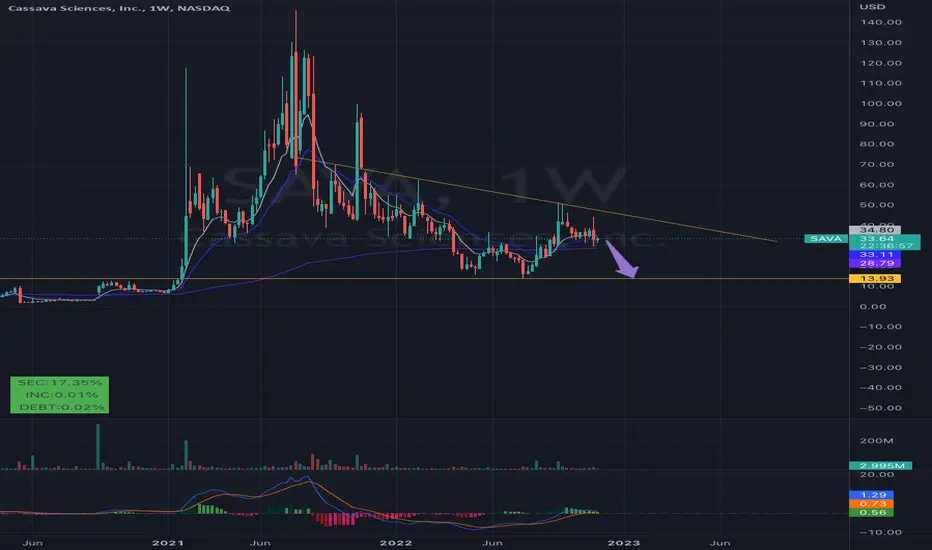Click the 100.00 price axis label
This screenshot has width=932, height=550.
click(880, 103)
